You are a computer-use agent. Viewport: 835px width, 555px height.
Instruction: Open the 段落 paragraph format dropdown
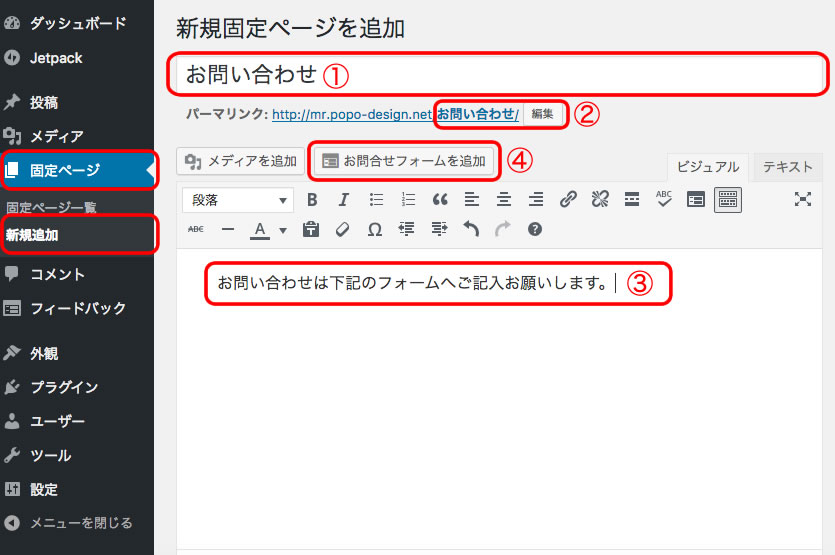[x=237, y=199]
